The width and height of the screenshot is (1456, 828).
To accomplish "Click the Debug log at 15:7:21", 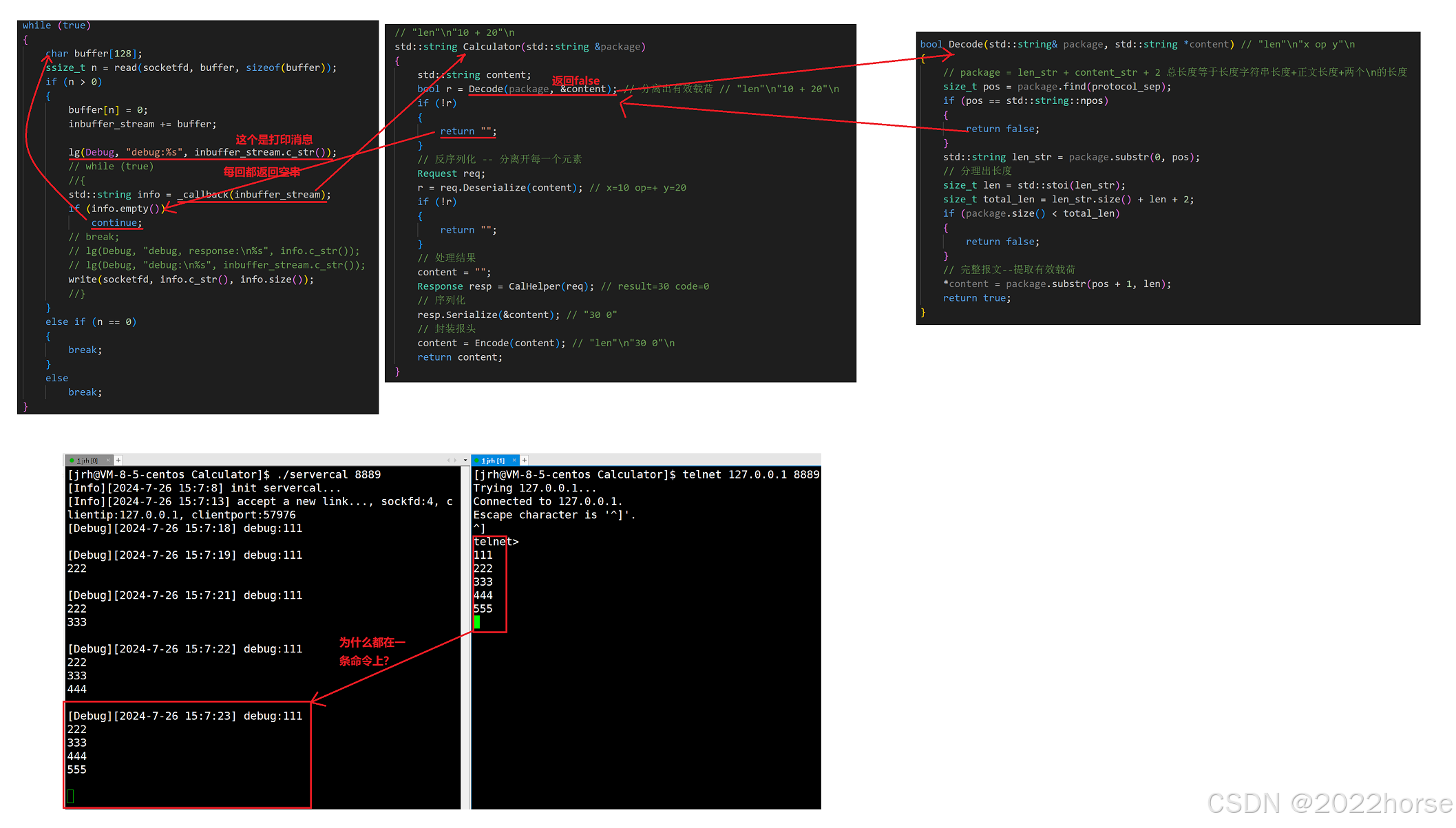I will [x=184, y=595].
